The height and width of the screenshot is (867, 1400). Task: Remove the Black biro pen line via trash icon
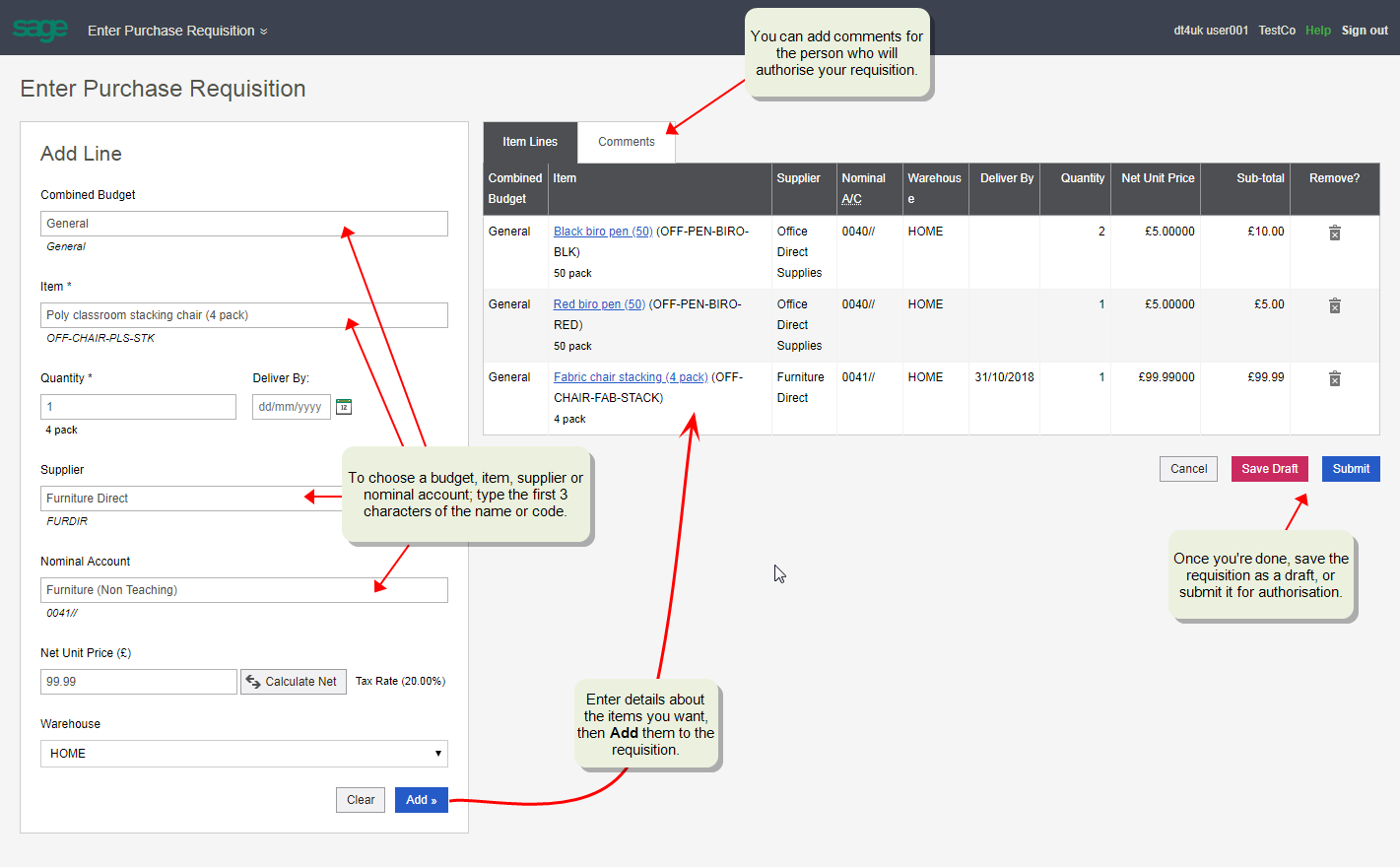coord(1335,233)
